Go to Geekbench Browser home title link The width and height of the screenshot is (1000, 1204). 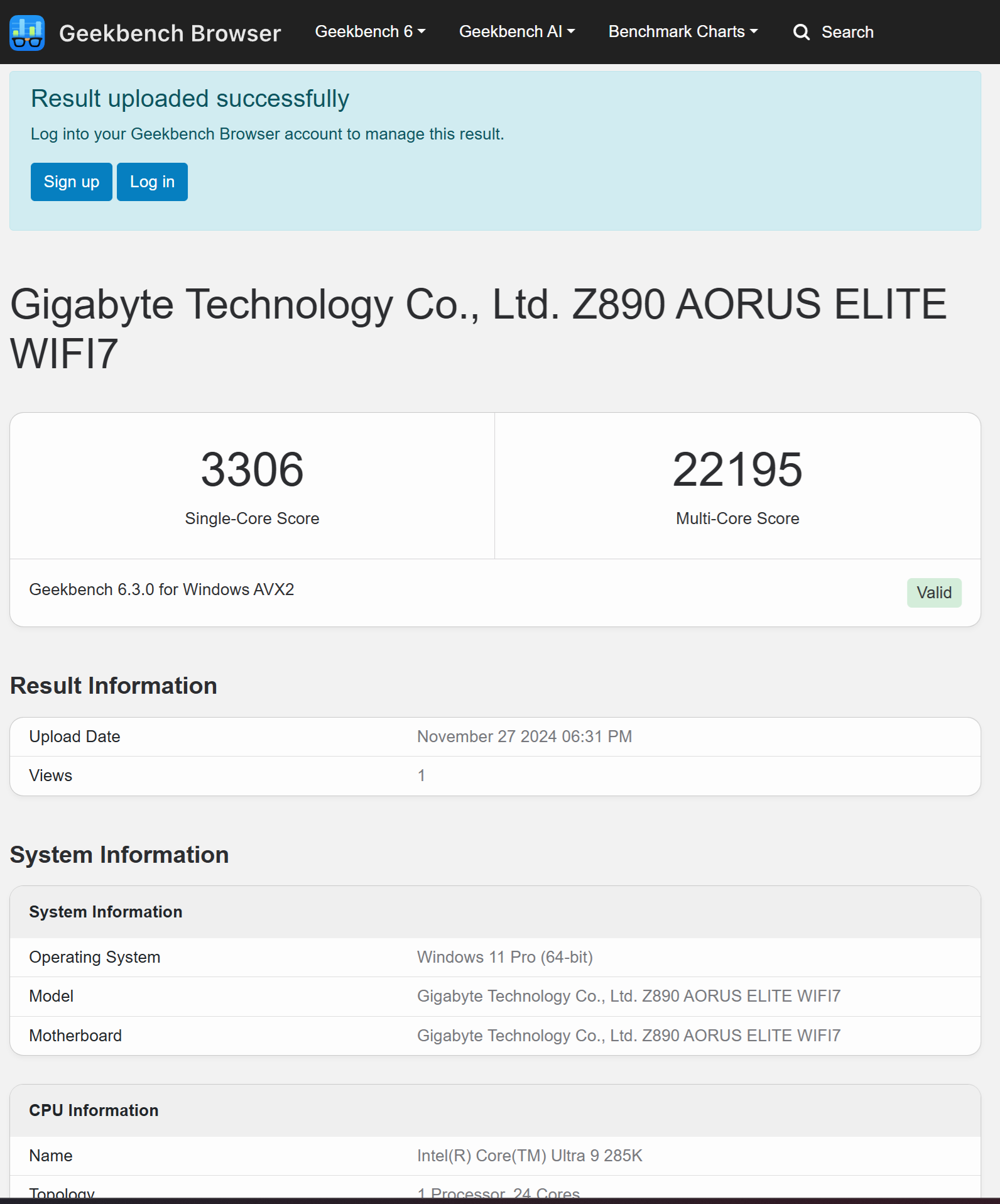pos(170,33)
